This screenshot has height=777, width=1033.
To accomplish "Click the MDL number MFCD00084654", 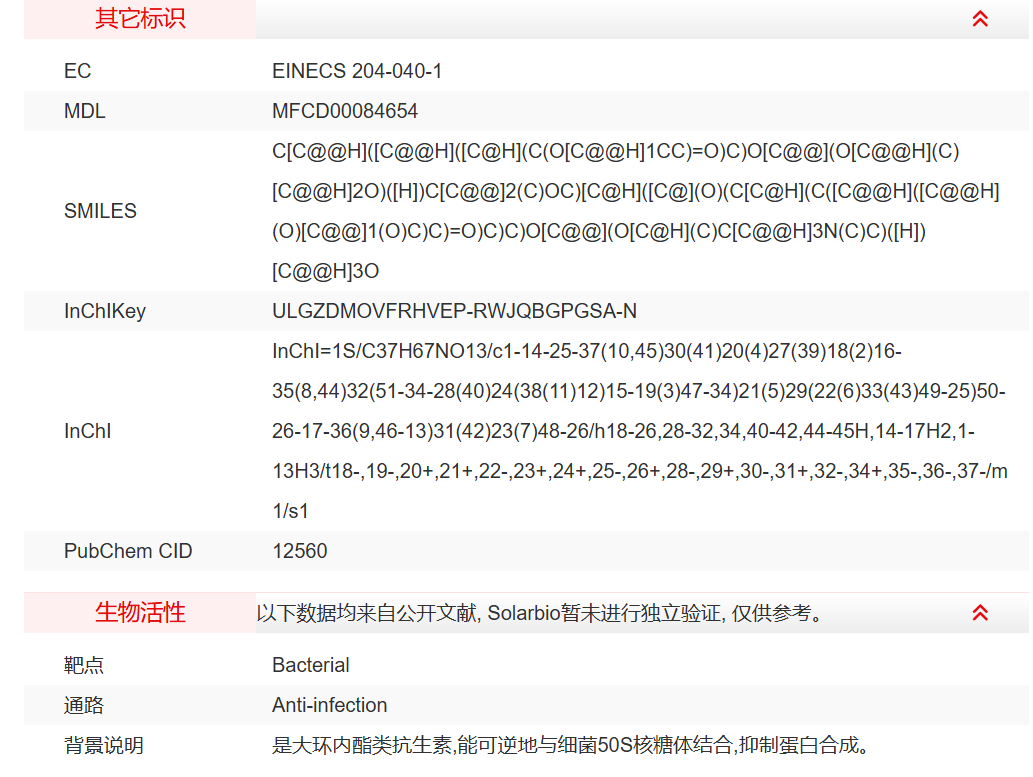I will tap(345, 111).
